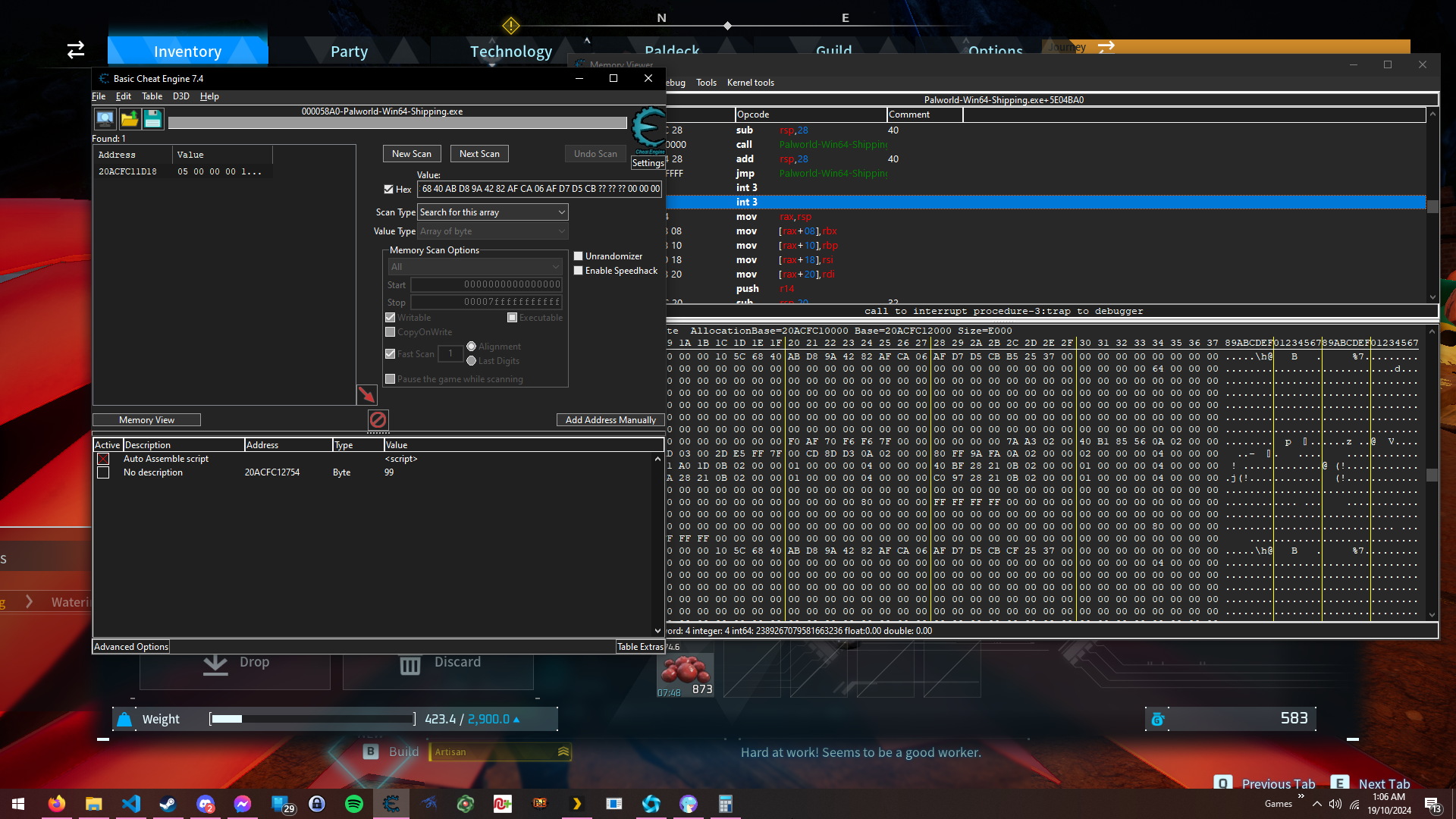Image resolution: width=1456 pixels, height=819 pixels.
Task: Open the notification center icon
Action: click(x=1432, y=805)
